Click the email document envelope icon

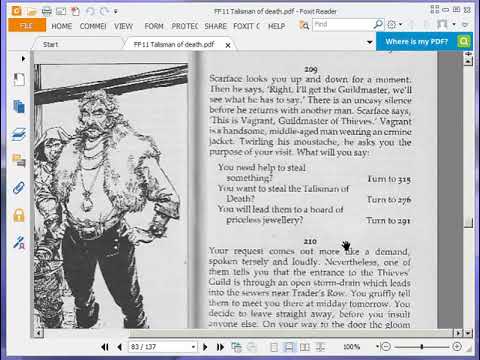pos(61,12)
